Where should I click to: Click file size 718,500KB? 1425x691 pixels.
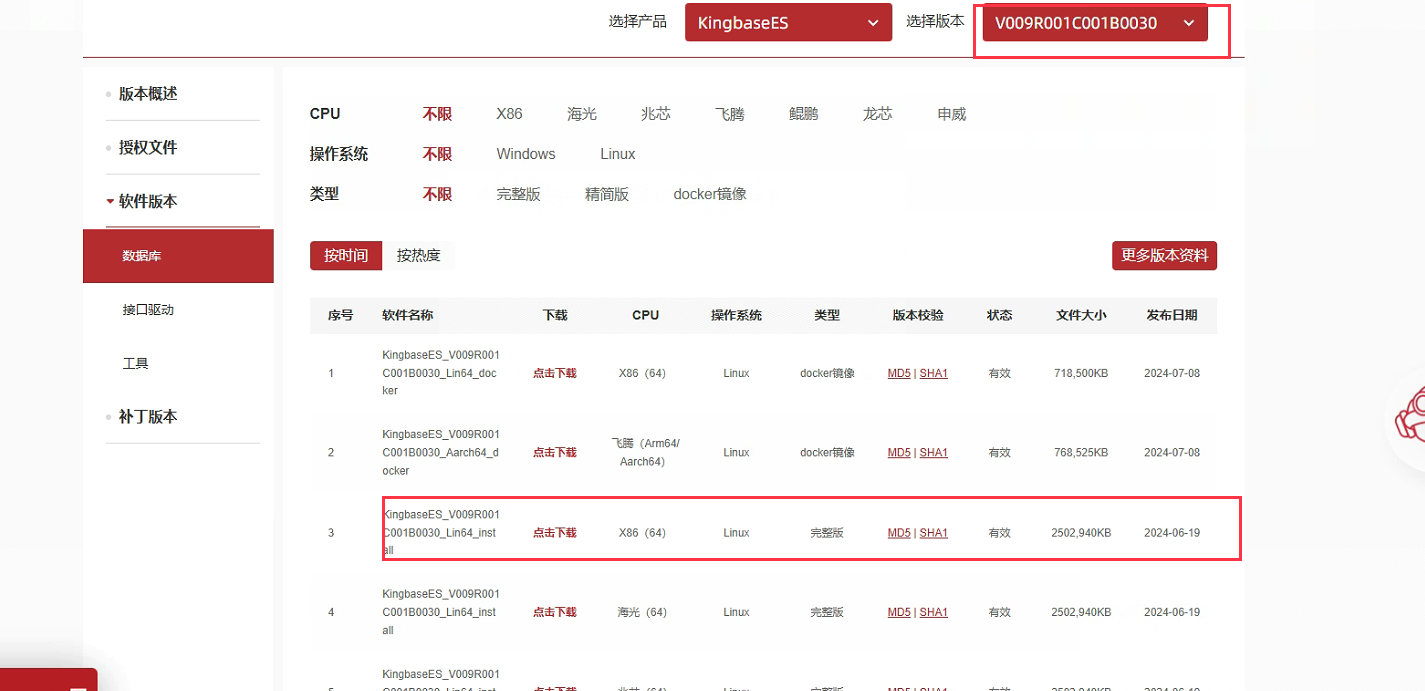(x=1081, y=373)
